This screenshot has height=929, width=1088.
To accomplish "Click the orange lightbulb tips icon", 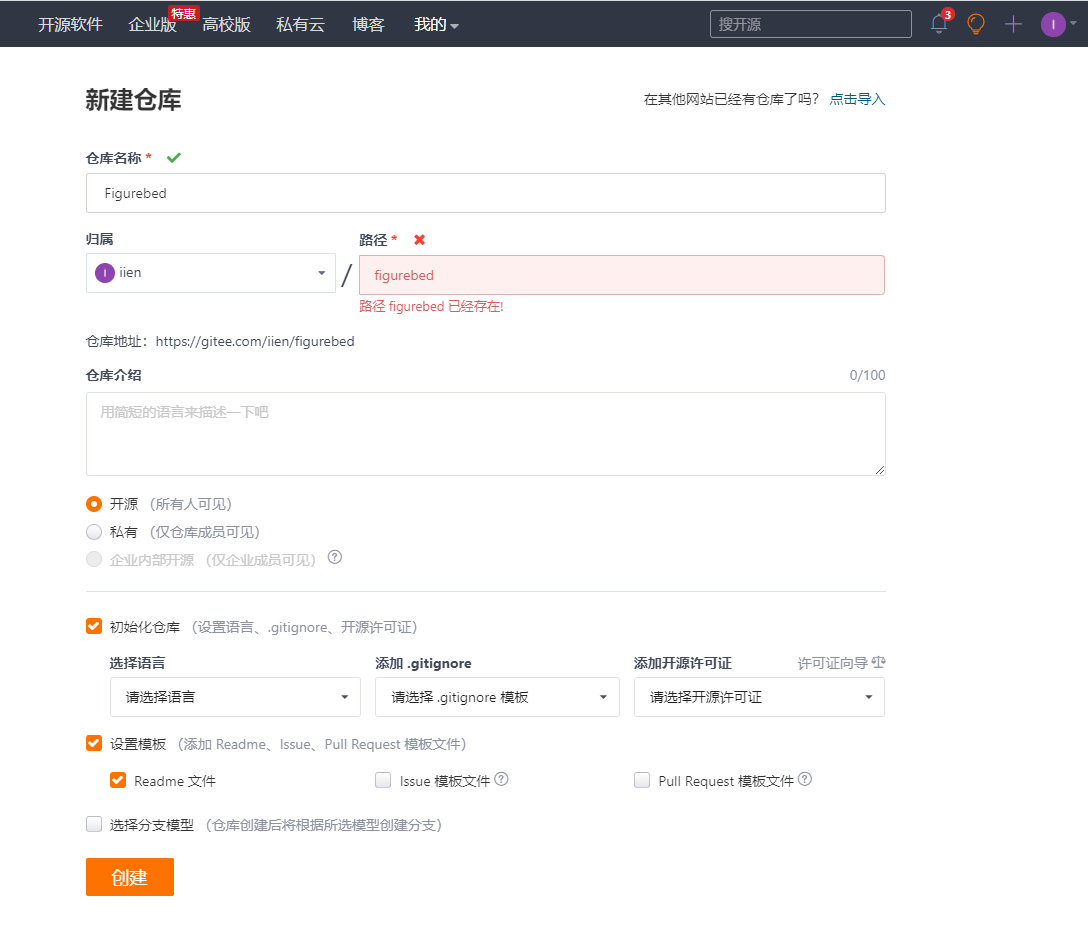I will coord(976,24).
